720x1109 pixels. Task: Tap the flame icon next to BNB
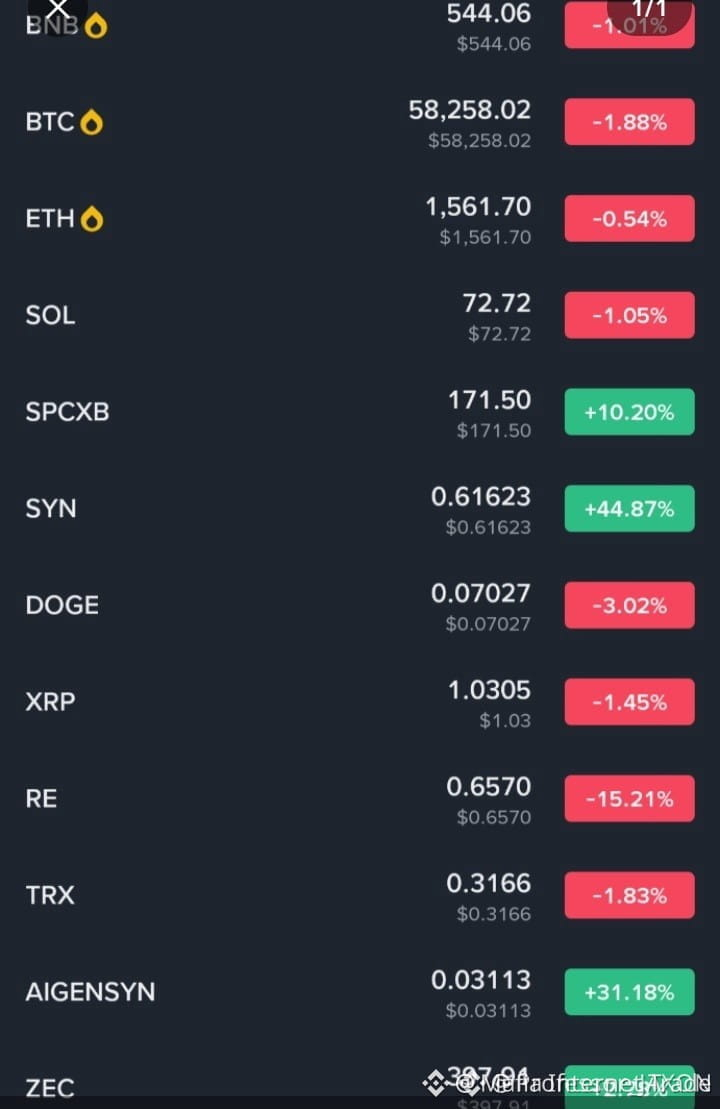tap(95, 26)
